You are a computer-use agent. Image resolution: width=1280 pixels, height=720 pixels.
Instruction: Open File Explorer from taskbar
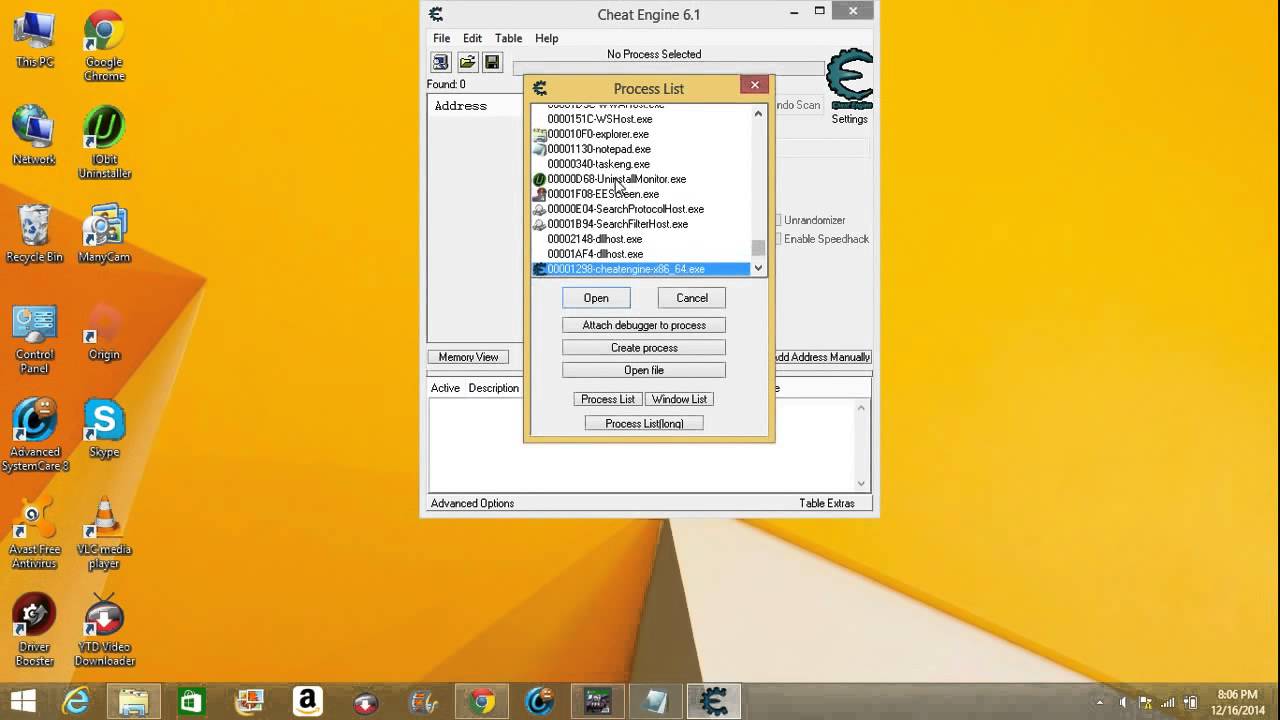point(134,701)
